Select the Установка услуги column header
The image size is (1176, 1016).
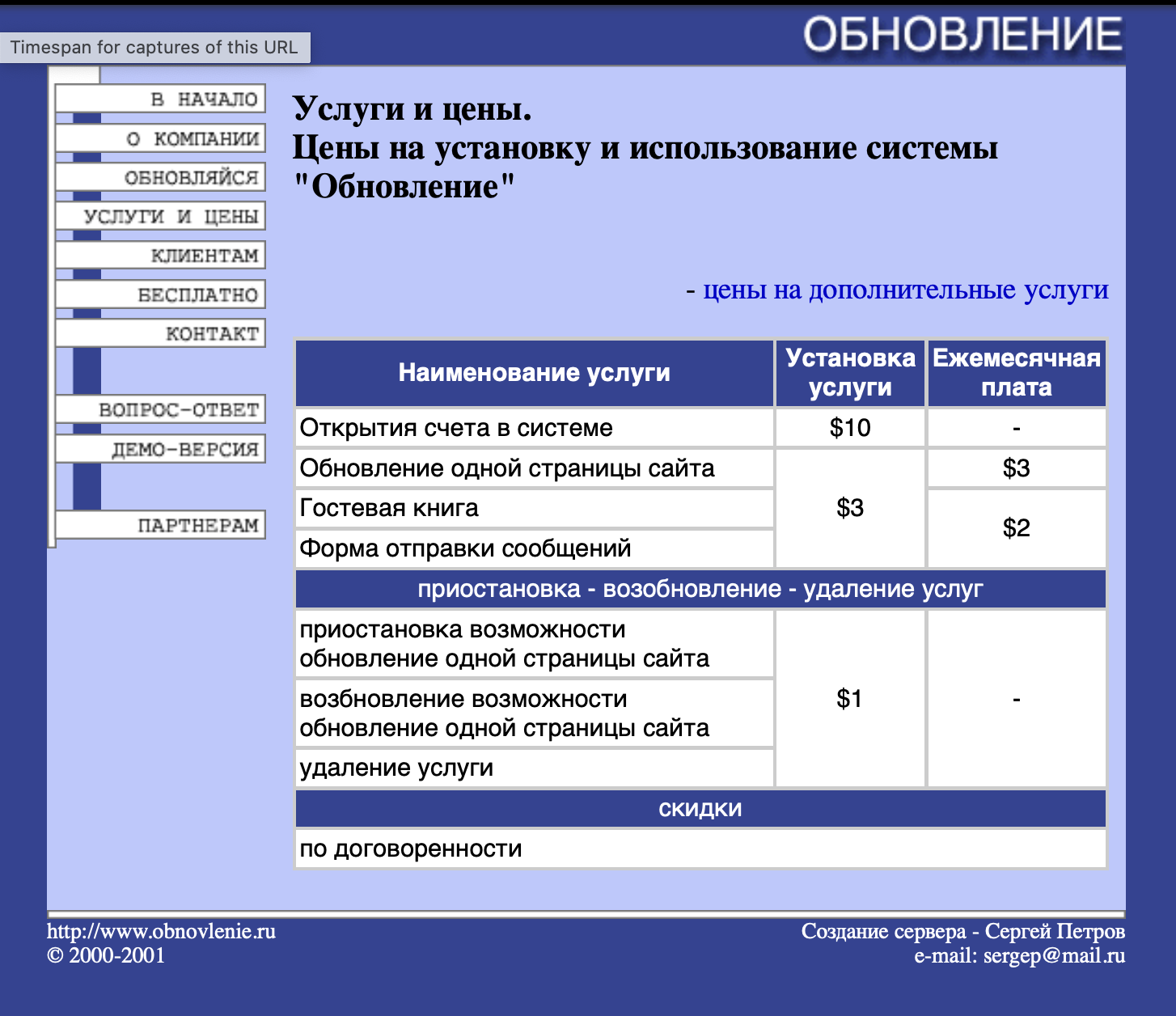point(850,373)
